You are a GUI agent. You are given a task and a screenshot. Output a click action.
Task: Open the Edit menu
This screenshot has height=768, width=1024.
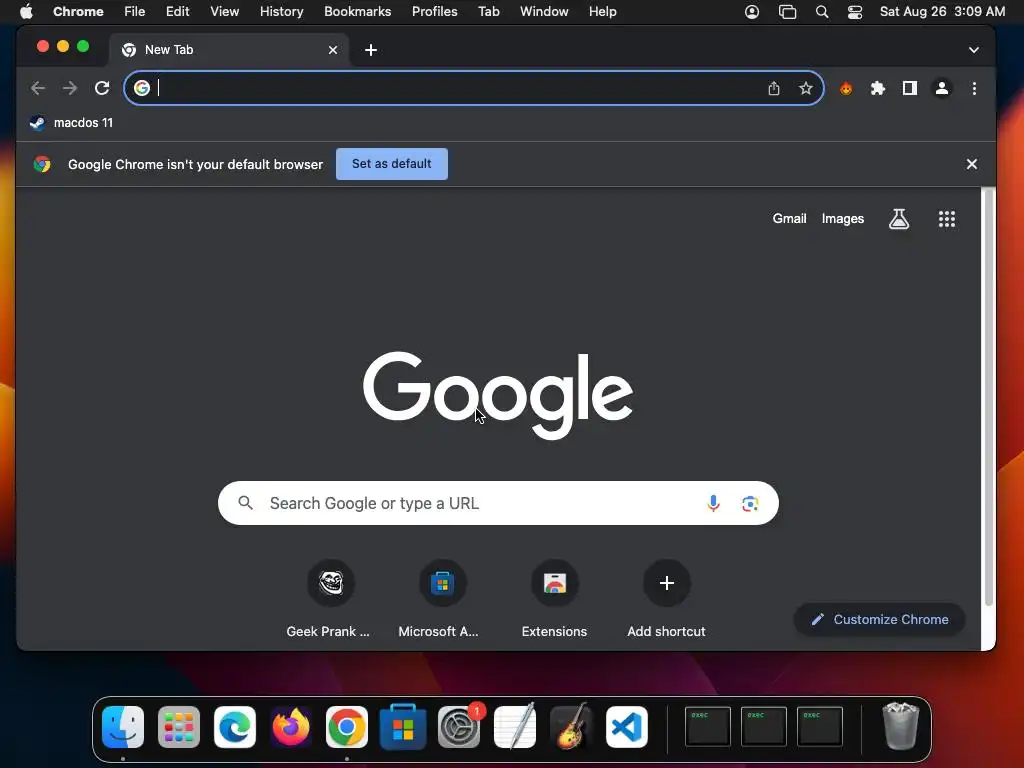point(177,12)
